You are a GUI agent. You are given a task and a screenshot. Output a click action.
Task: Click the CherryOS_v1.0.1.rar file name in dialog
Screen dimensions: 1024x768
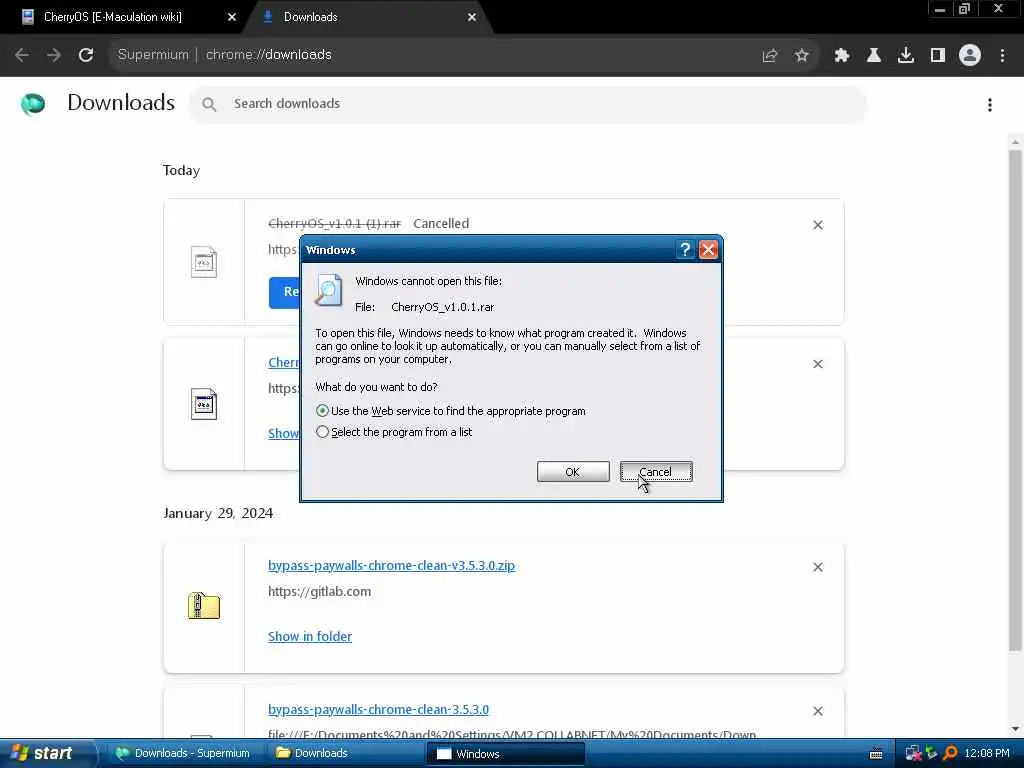pyautogui.click(x=442, y=307)
